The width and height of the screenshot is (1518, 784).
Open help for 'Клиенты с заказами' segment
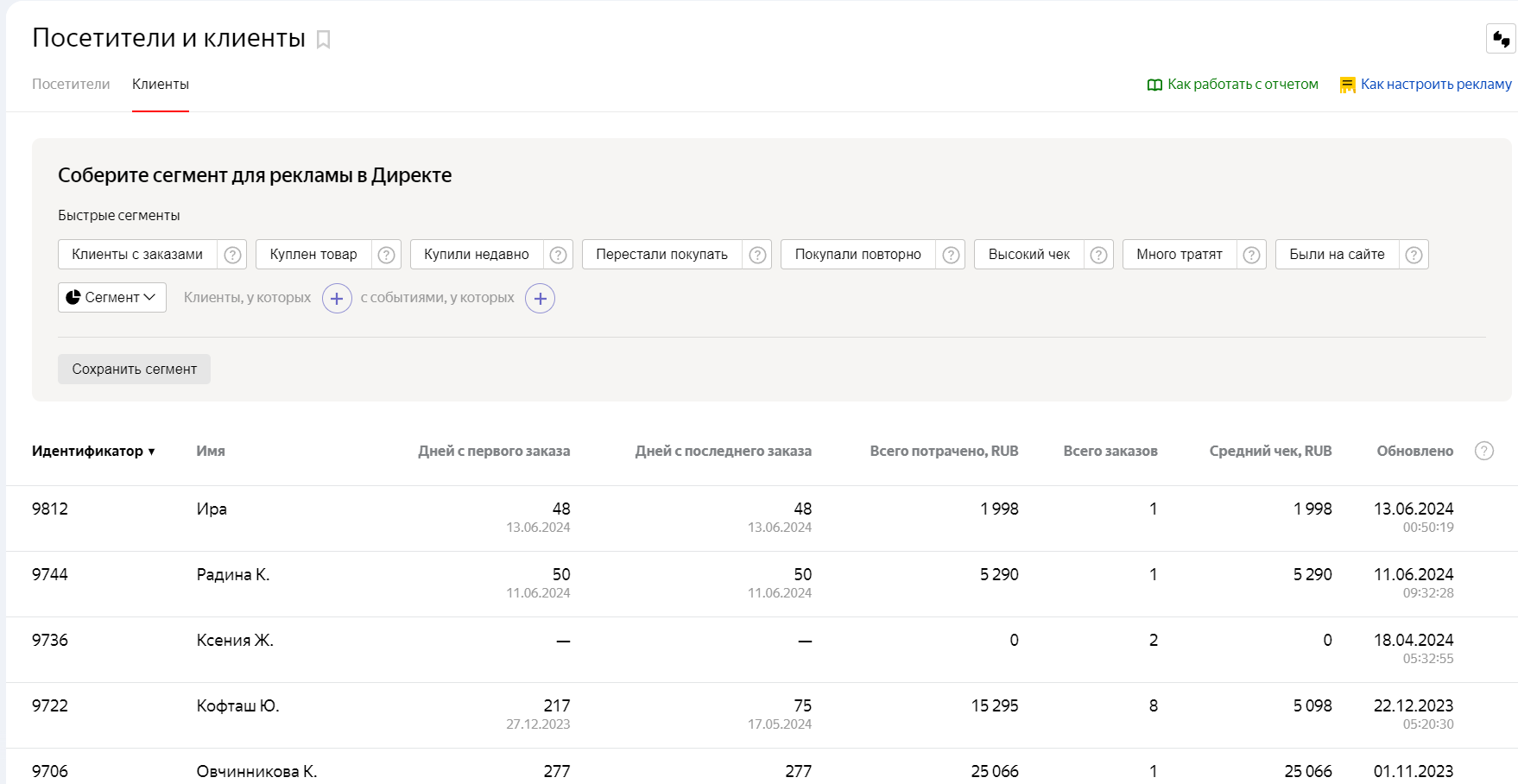coord(232,255)
